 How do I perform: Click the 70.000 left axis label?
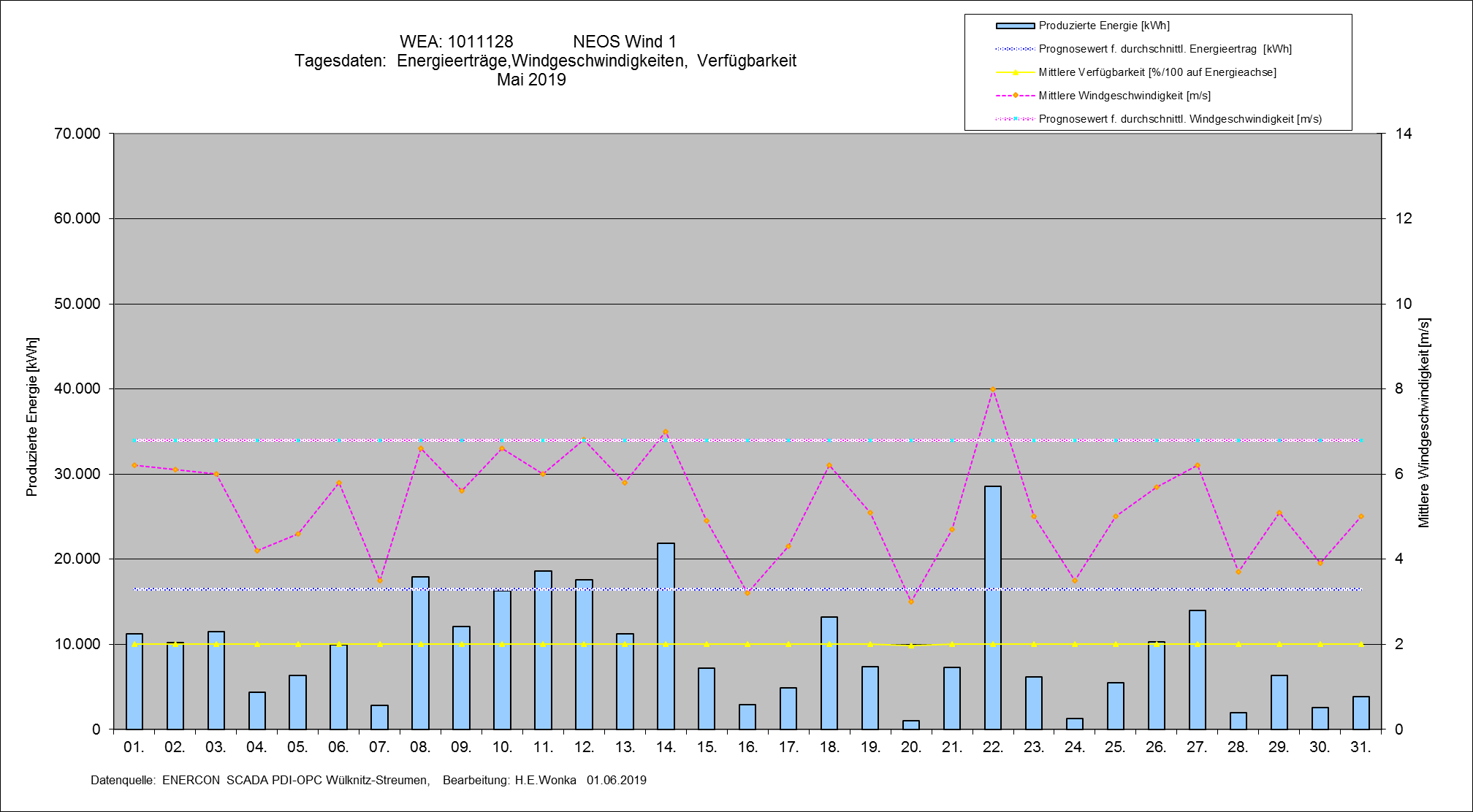coord(77,134)
